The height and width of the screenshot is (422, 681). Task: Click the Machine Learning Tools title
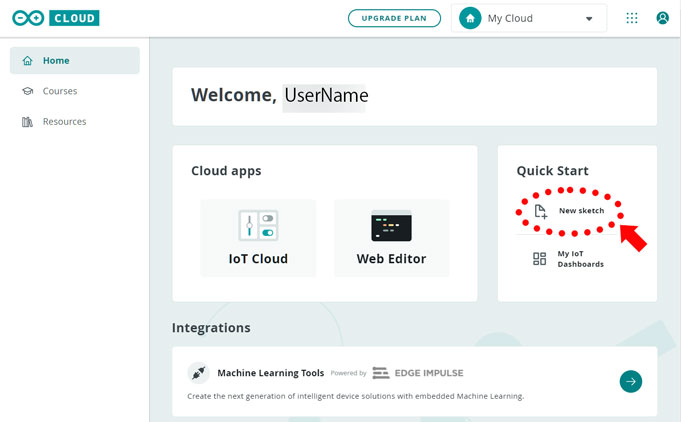[271, 373]
